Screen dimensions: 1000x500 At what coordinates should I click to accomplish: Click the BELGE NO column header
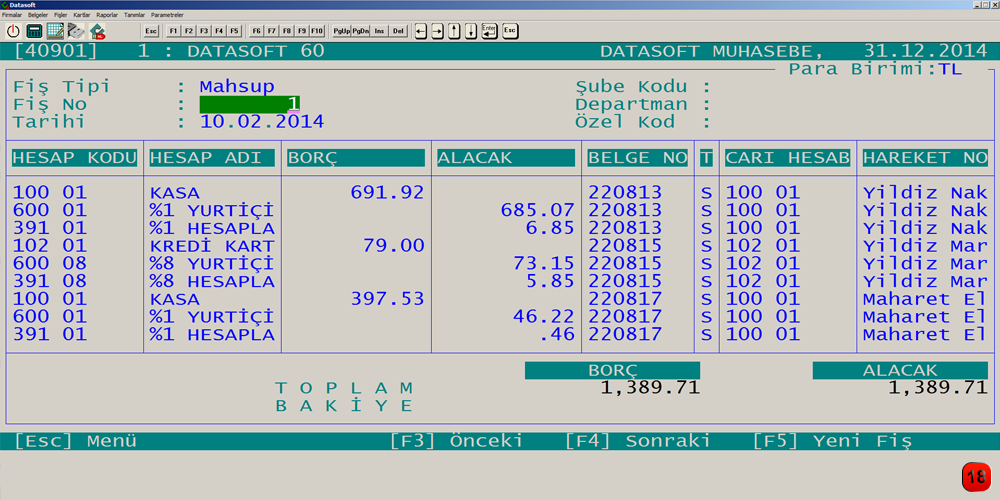(638, 158)
